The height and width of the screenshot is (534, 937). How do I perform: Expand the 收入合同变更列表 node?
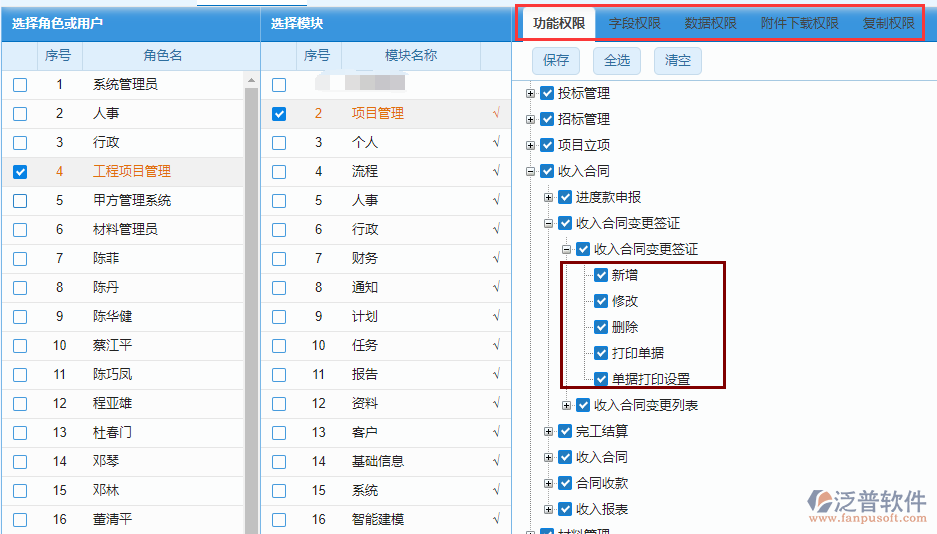pyautogui.click(x=567, y=406)
